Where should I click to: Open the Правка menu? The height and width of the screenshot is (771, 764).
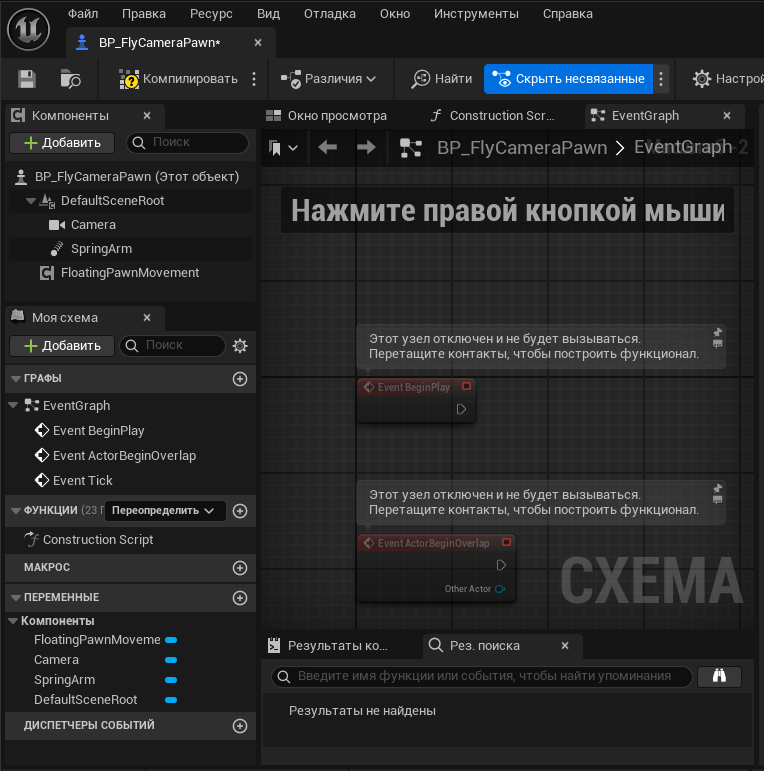144,14
